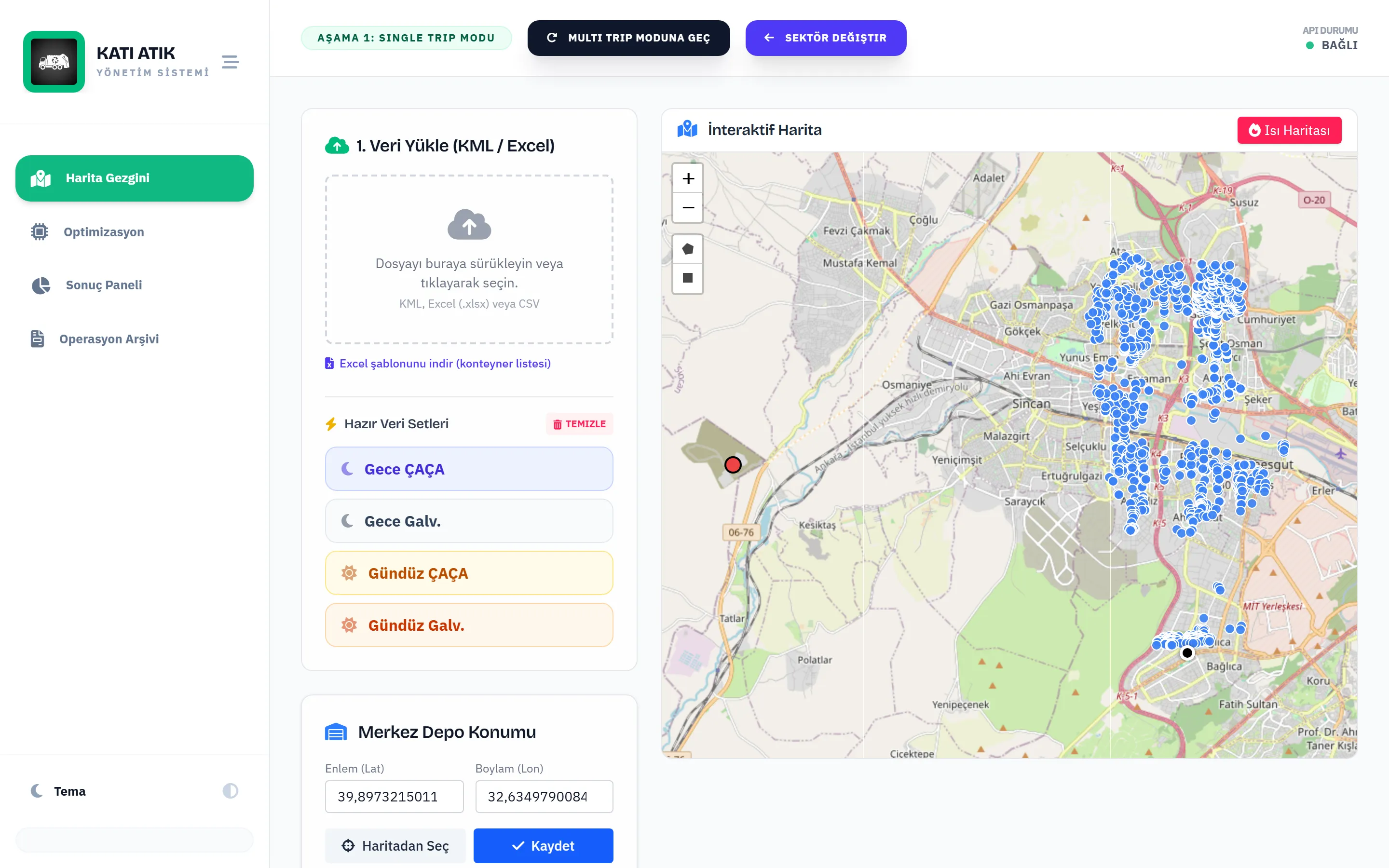Screen dimensions: 1389x868
Task: Click the moon icon next to Tema
Action: pos(36,790)
